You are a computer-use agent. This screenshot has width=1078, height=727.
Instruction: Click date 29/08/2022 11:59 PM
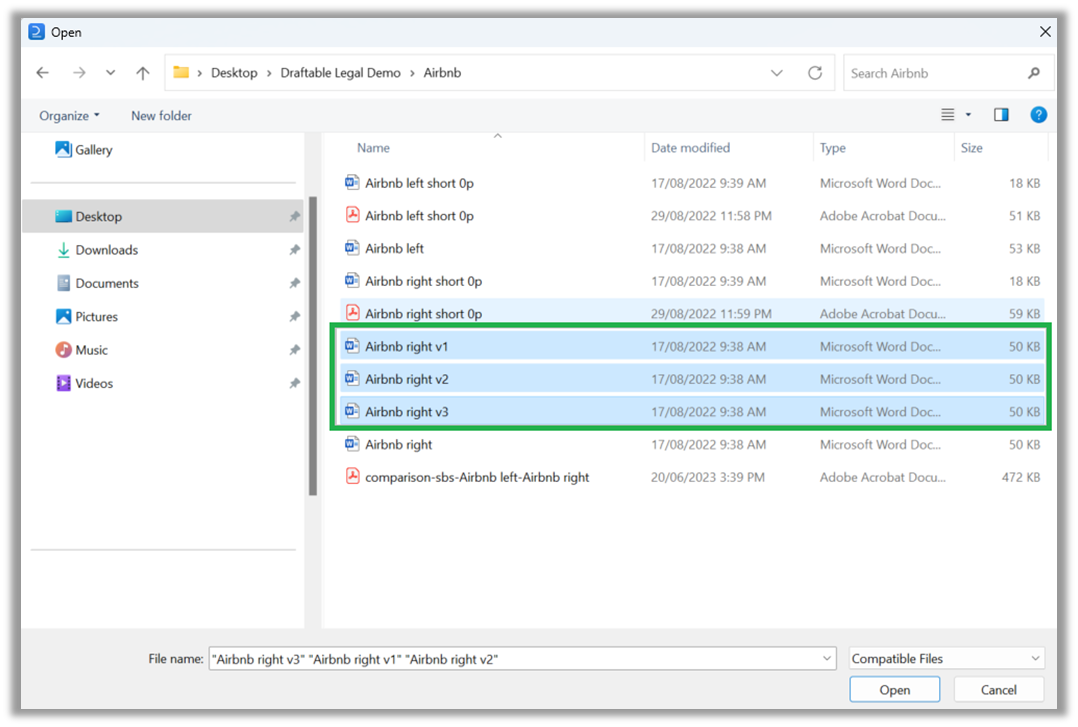[x=711, y=314]
